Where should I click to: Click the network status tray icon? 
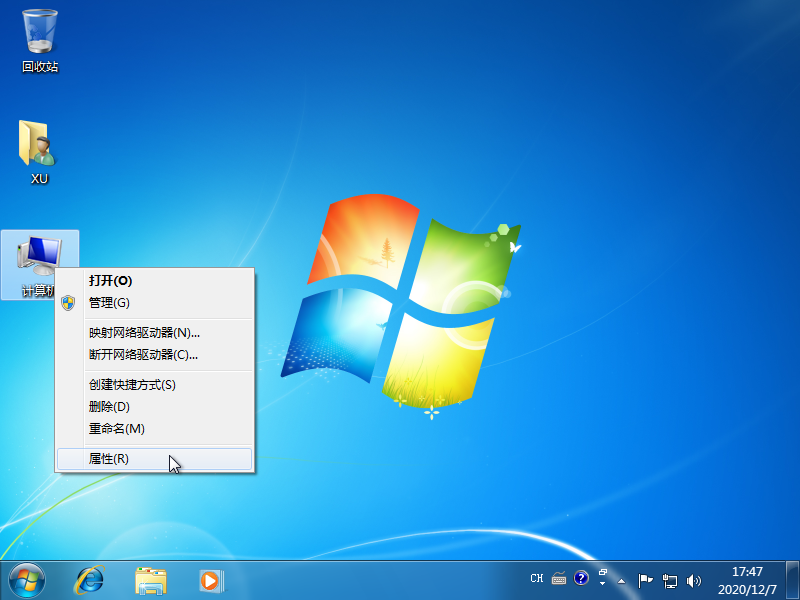pos(670,579)
